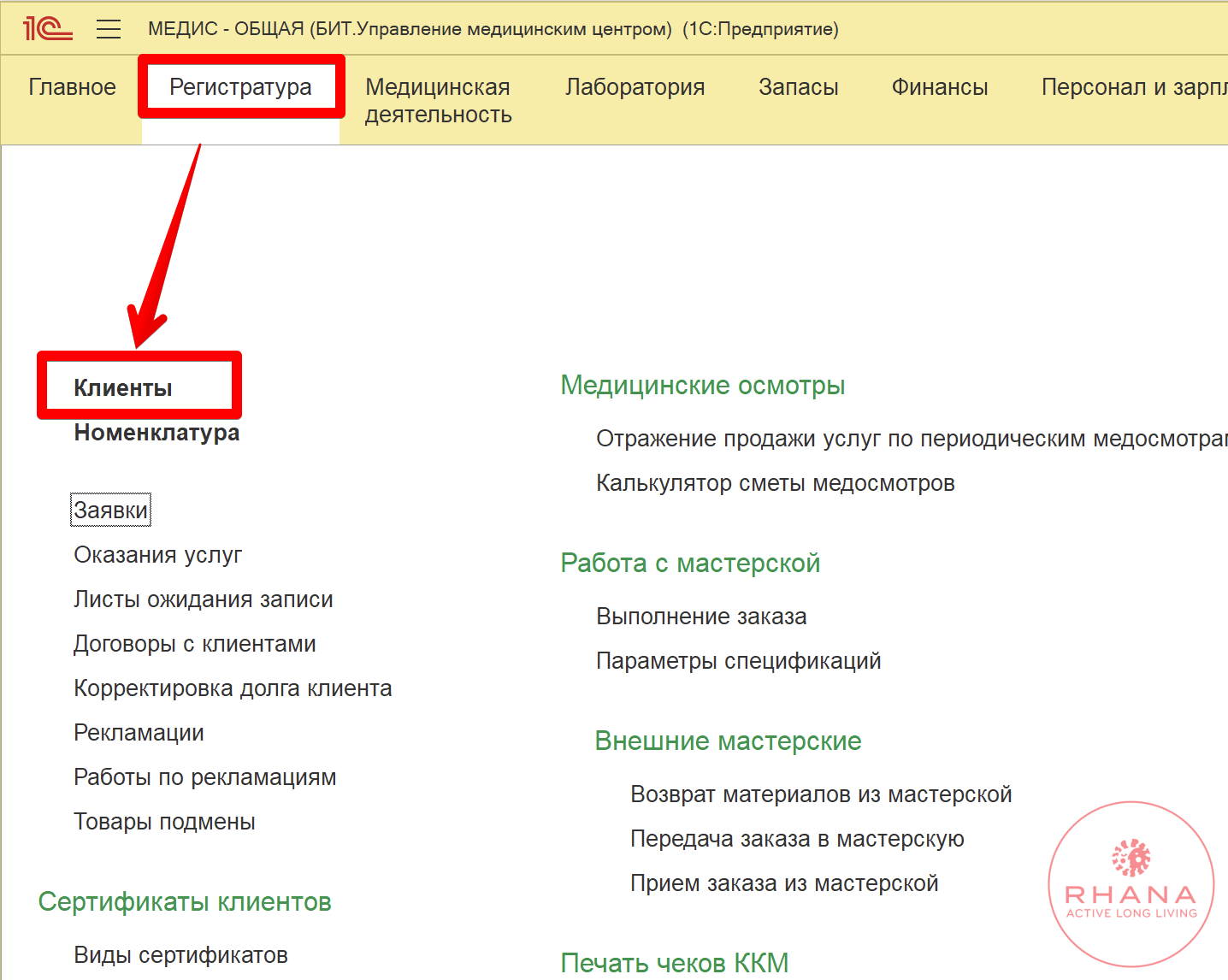Click the Внешние мастерские heading
This screenshot has width=1228, height=980.
tap(728, 741)
